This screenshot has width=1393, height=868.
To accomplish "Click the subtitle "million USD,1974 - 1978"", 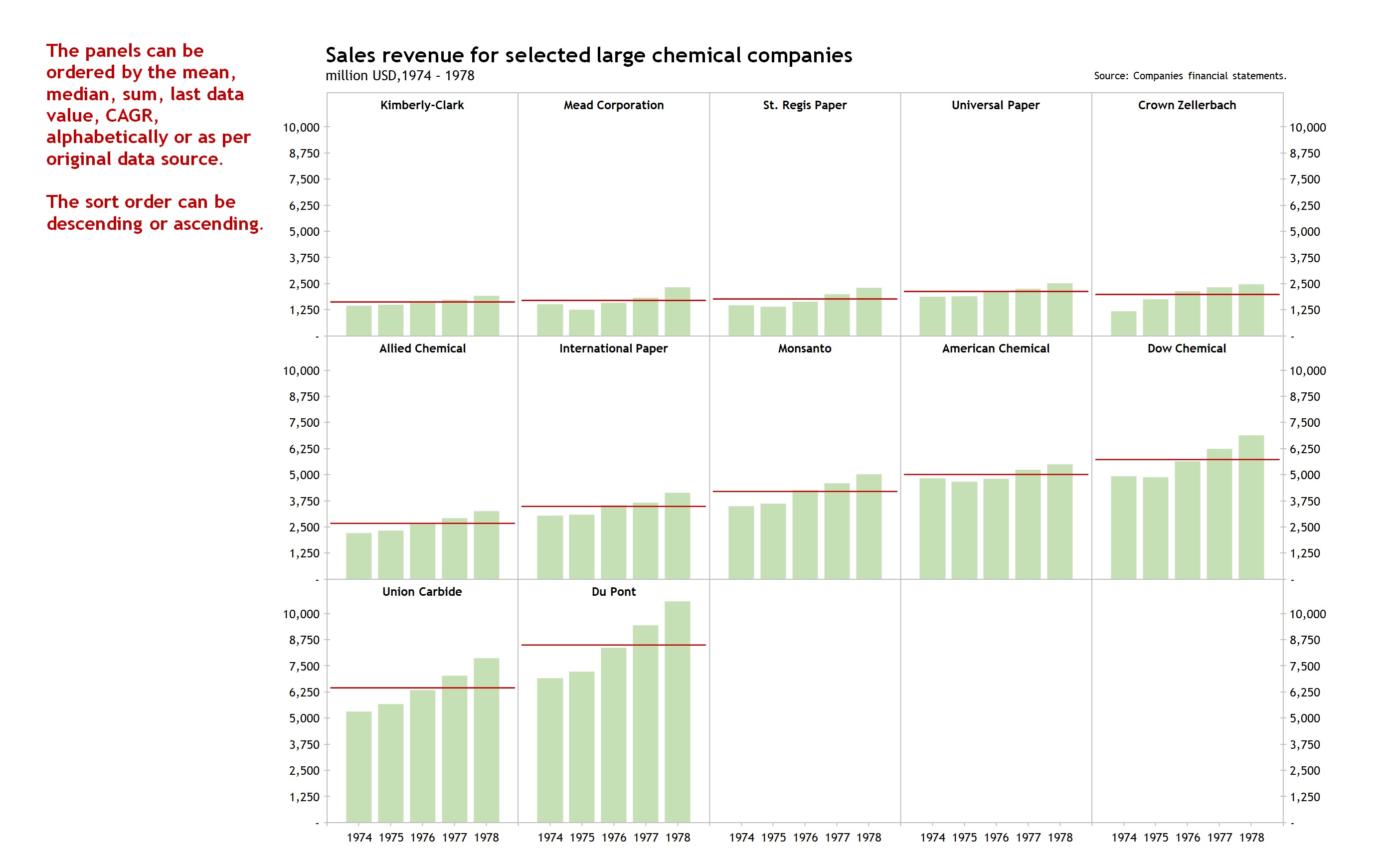I will 400,76.
